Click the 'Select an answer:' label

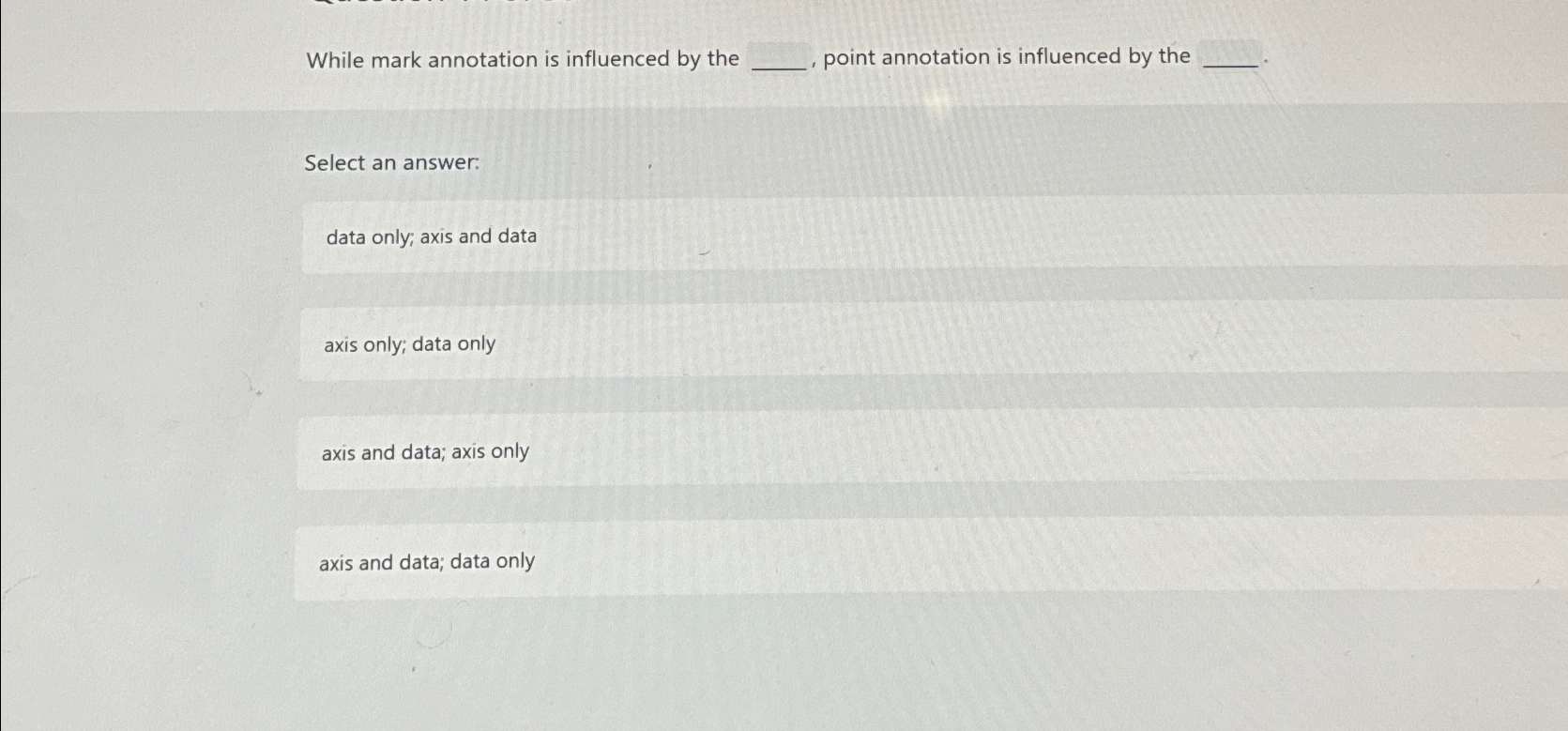point(391,163)
